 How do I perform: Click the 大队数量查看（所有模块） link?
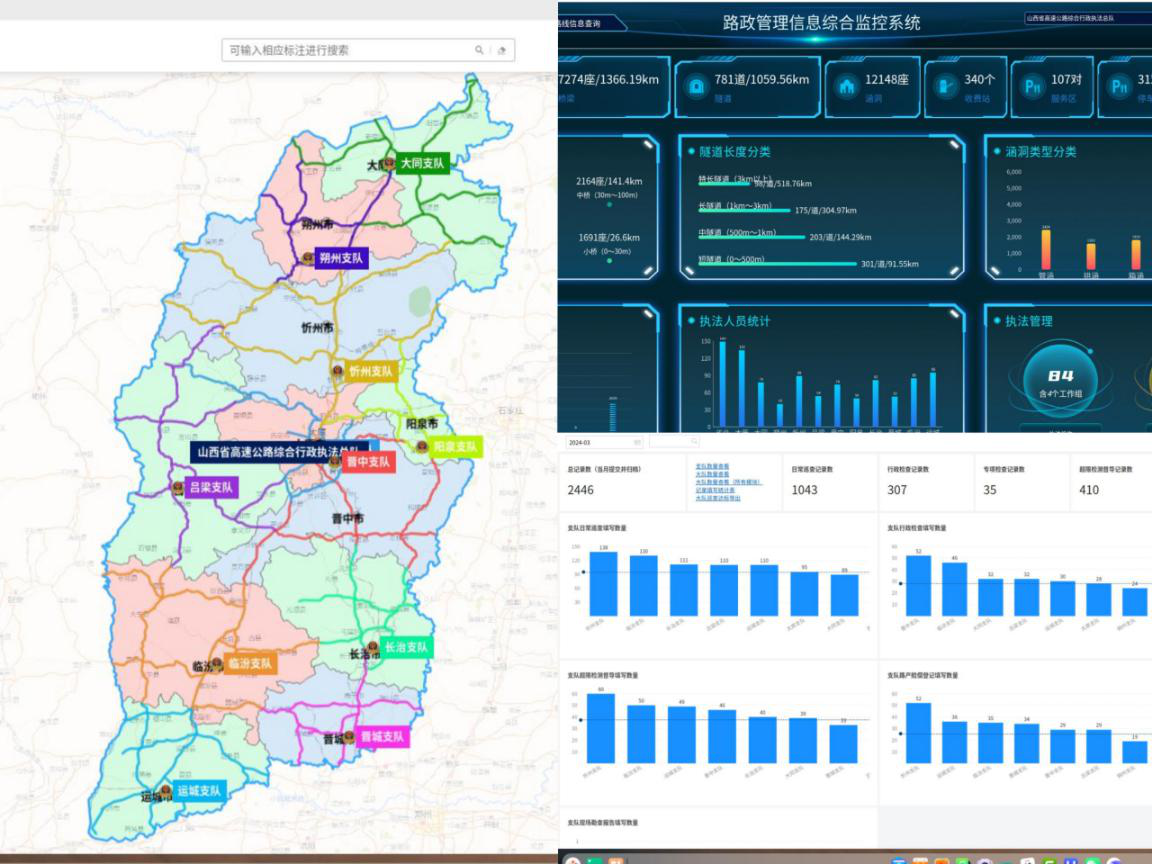point(728,482)
